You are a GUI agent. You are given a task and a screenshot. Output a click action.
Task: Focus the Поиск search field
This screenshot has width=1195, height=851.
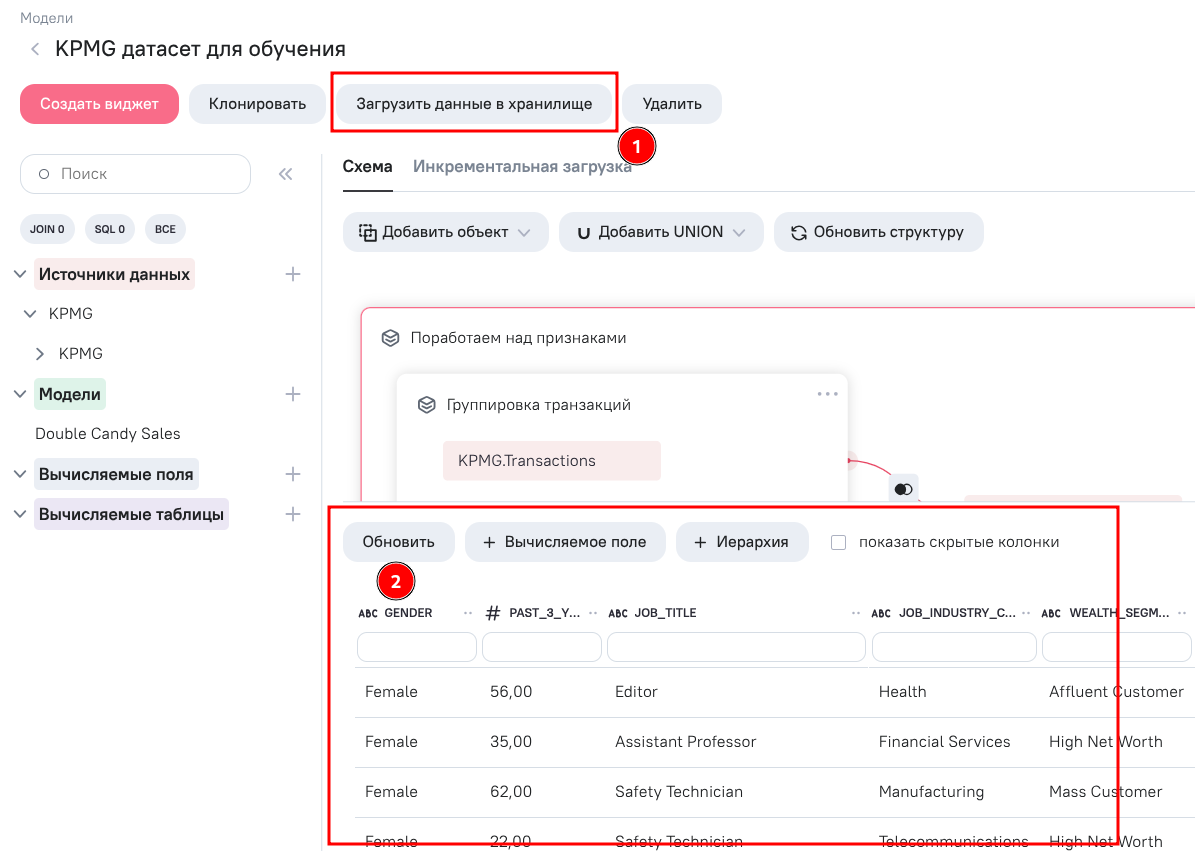click(x=136, y=174)
